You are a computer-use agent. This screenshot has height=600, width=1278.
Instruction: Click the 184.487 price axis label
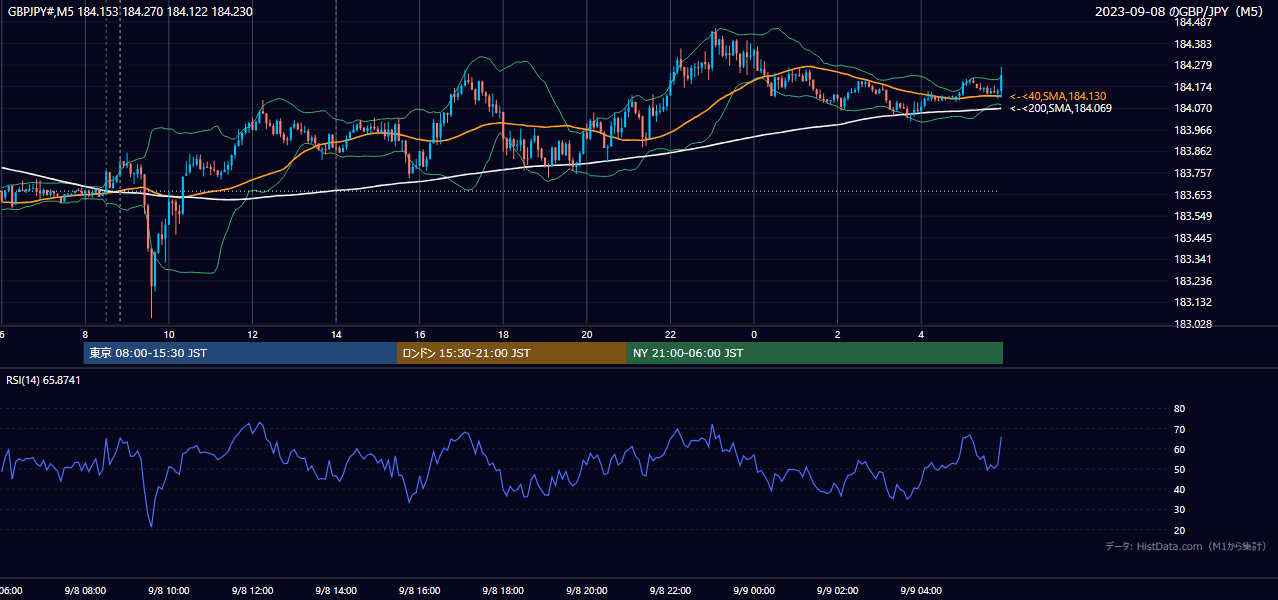1193,23
